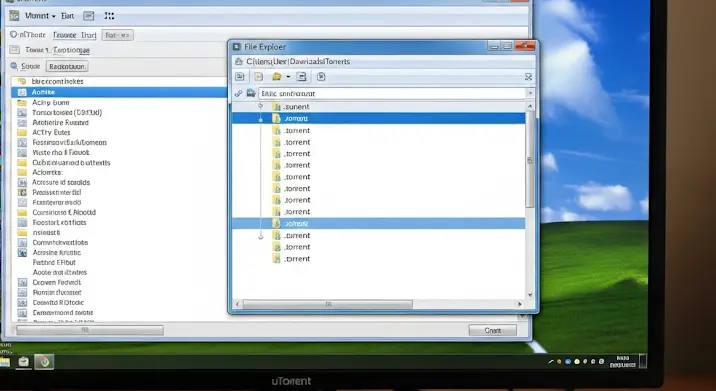Click the scroll-up arrow of File Explorer's file list
716x391 pixels.
pos(530,106)
